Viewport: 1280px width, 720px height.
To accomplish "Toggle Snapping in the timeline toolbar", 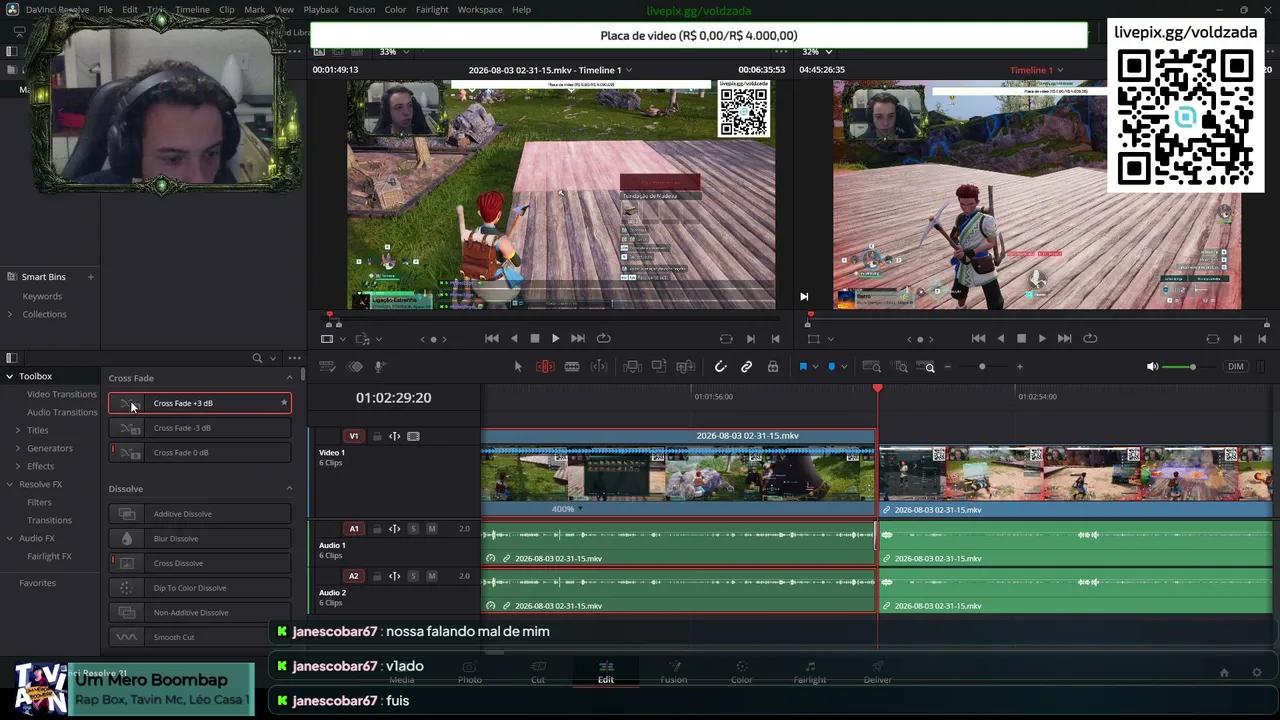I will [x=720, y=367].
